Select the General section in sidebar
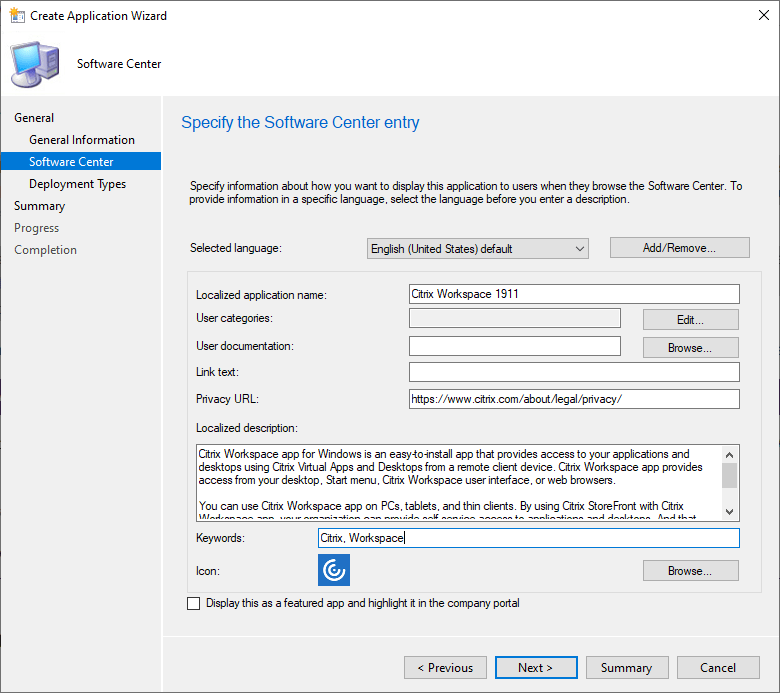The image size is (780, 693). click(x=34, y=118)
